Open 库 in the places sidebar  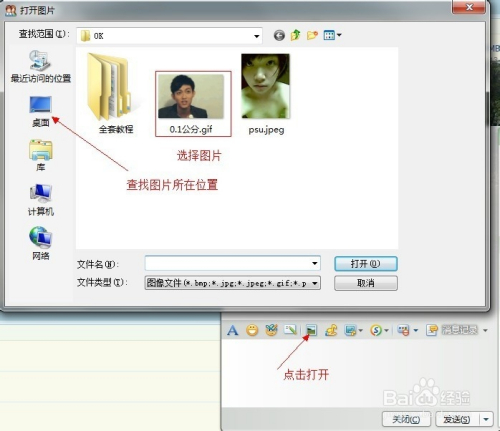click(x=40, y=155)
